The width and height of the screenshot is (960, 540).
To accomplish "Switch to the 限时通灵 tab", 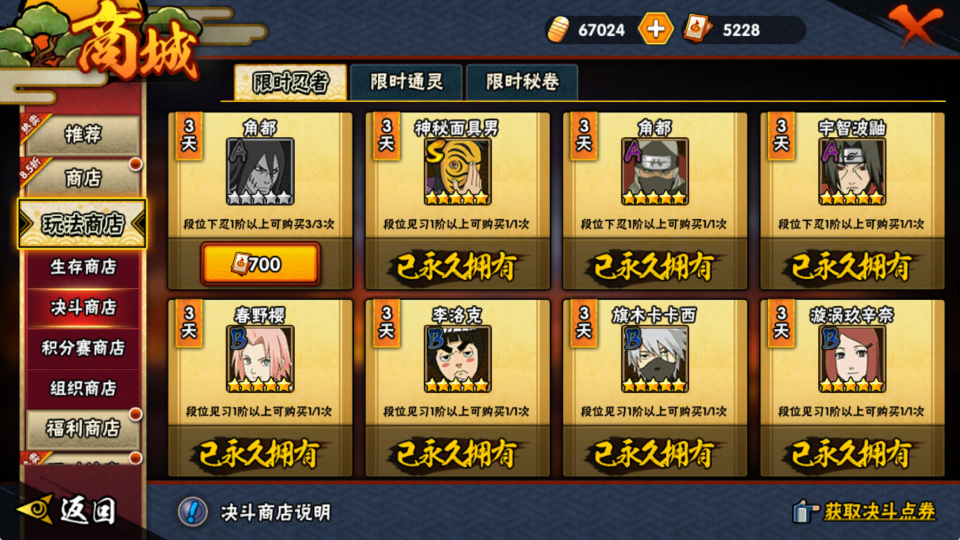I will pos(407,81).
